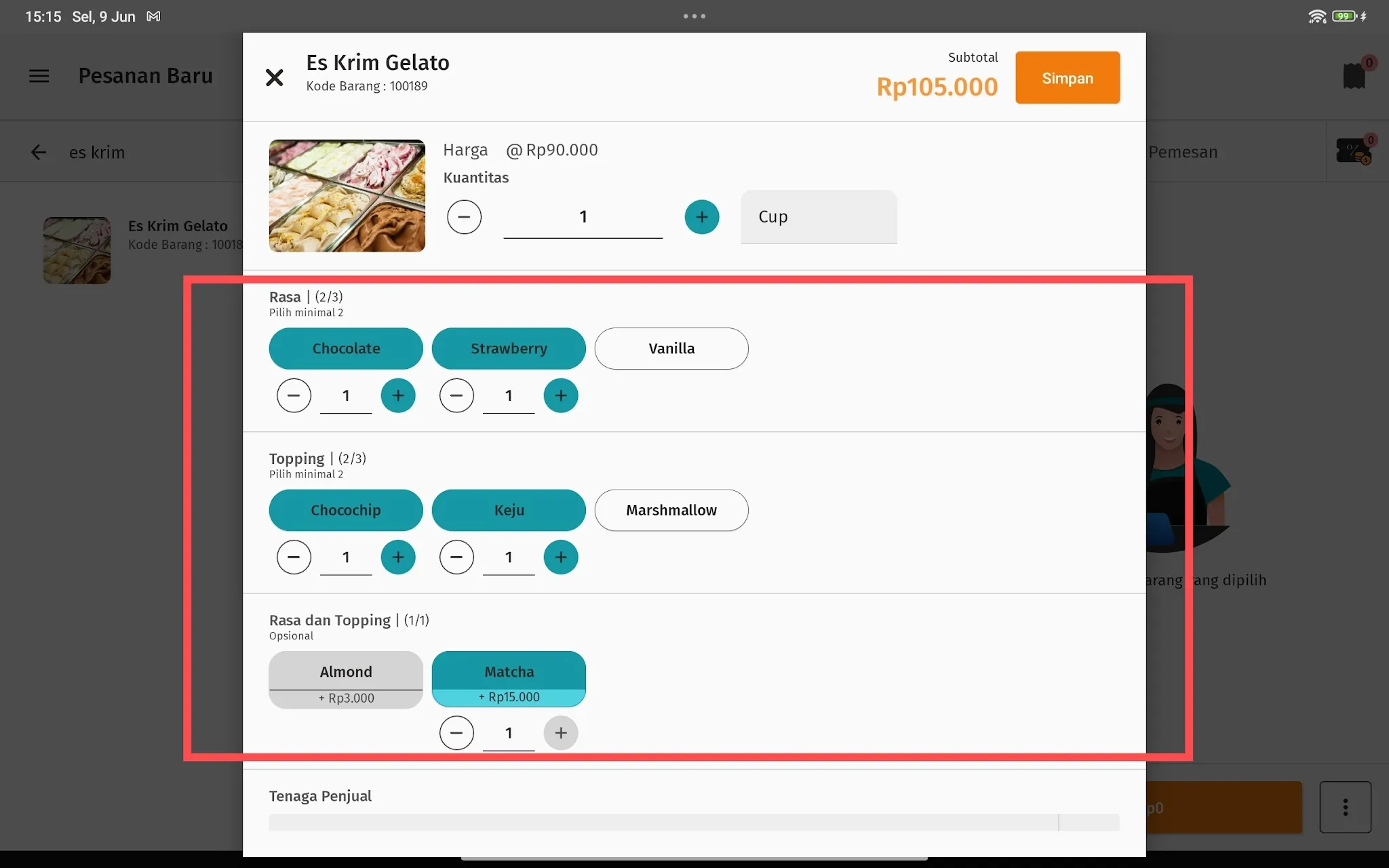This screenshot has height=868, width=1389.
Task: Open the Cup unit selector
Action: (x=819, y=217)
